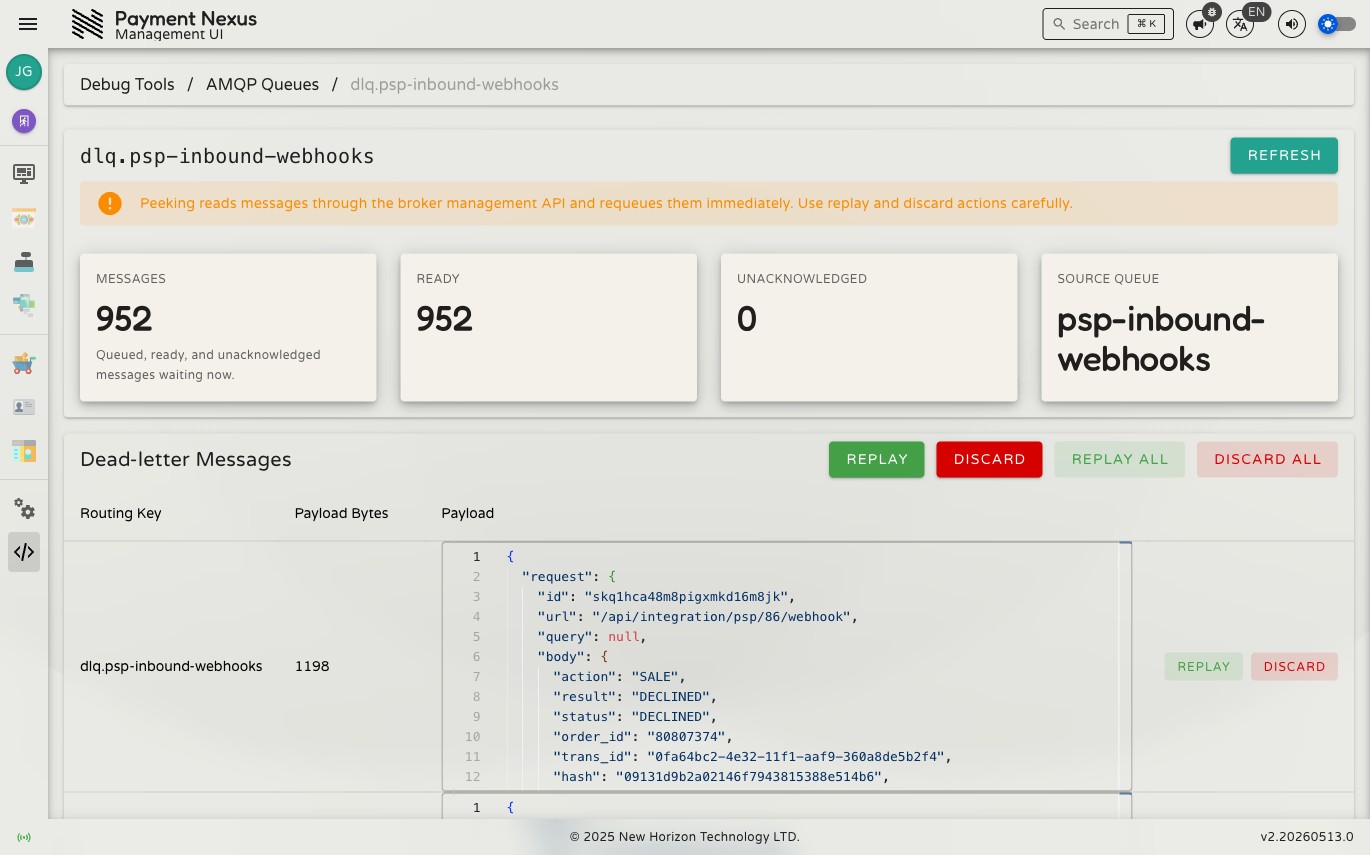This screenshot has width=1370, height=855.
Task: Click the Payload column header
Action: (x=468, y=513)
